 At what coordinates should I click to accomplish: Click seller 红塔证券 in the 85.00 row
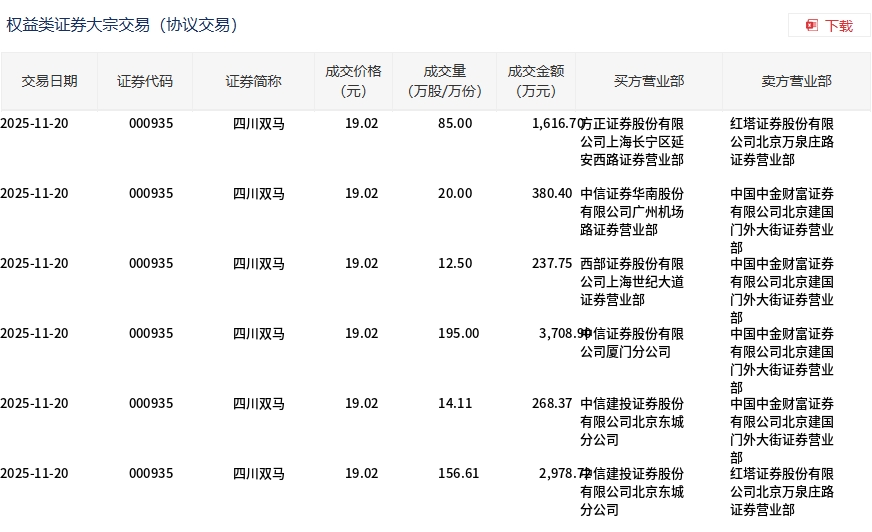[782, 142]
